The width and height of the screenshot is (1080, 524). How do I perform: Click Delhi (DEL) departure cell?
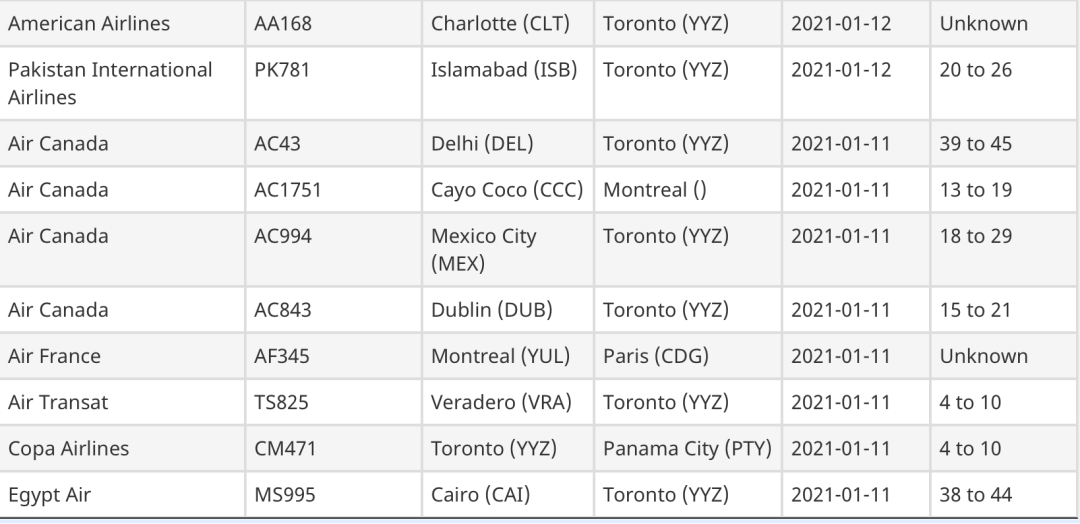(508, 143)
